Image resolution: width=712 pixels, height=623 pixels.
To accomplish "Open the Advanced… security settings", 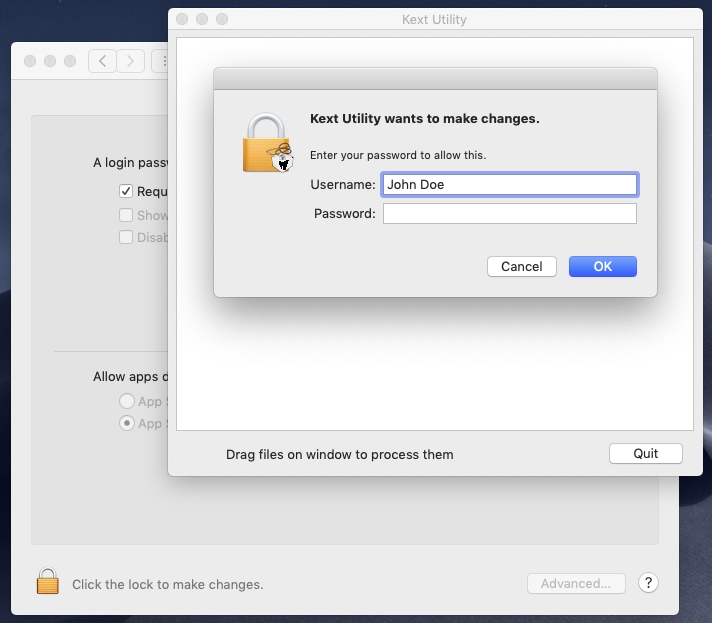I will click(x=576, y=583).
